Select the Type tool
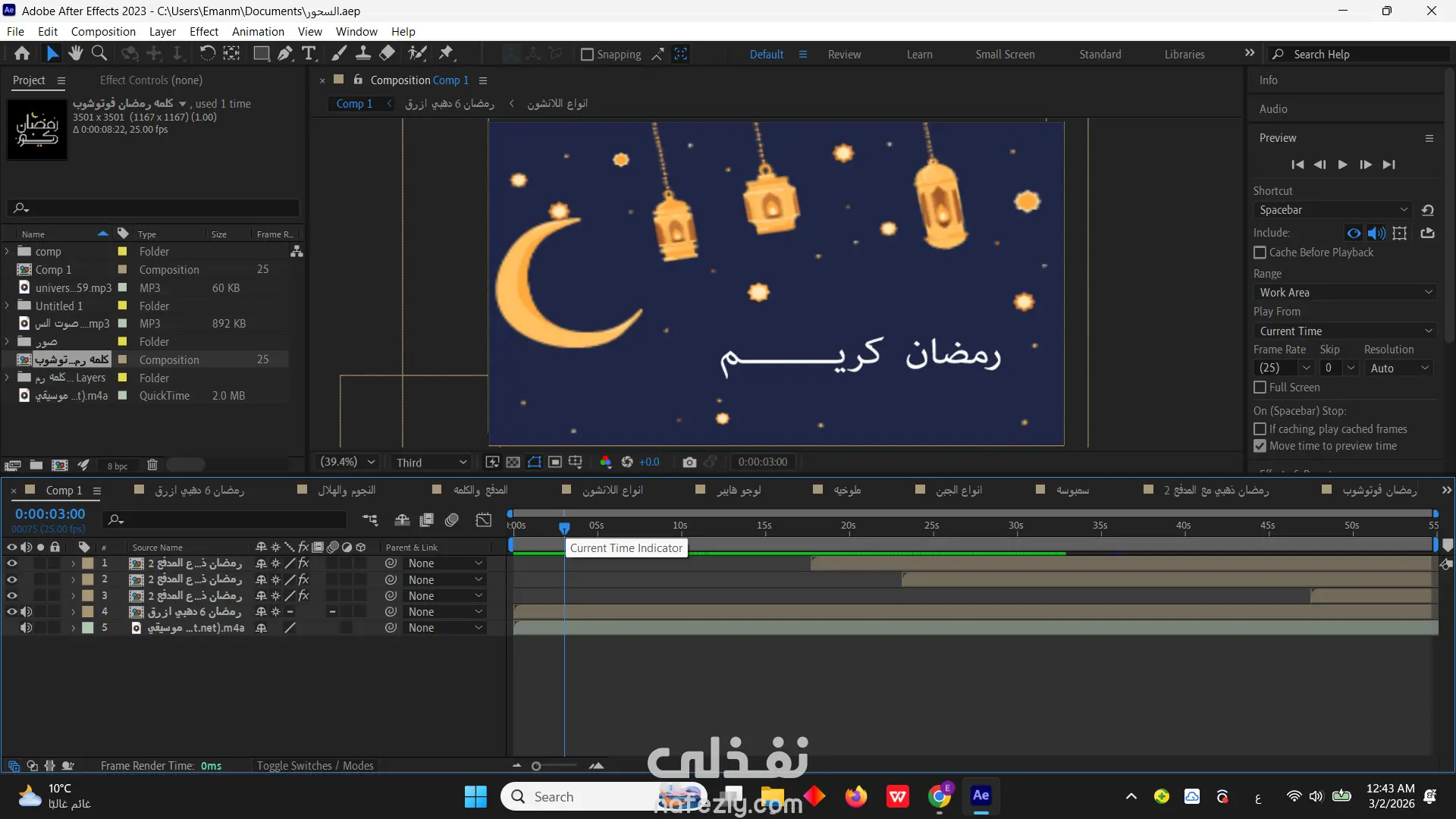Screen dimensions: 1456x819 point(309,53)
